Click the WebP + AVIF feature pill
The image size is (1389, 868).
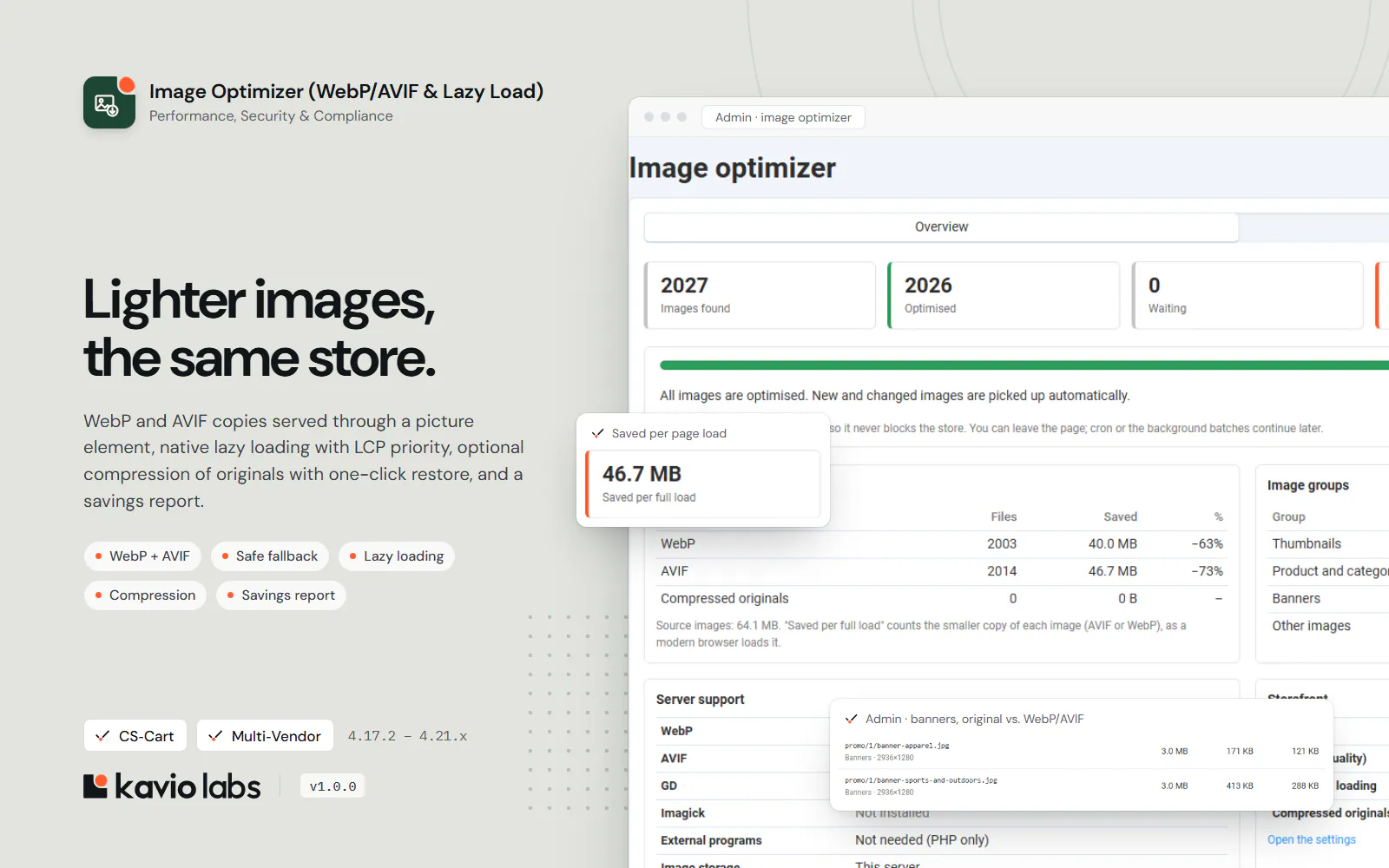pyautogui.click(x=142, y=556)
